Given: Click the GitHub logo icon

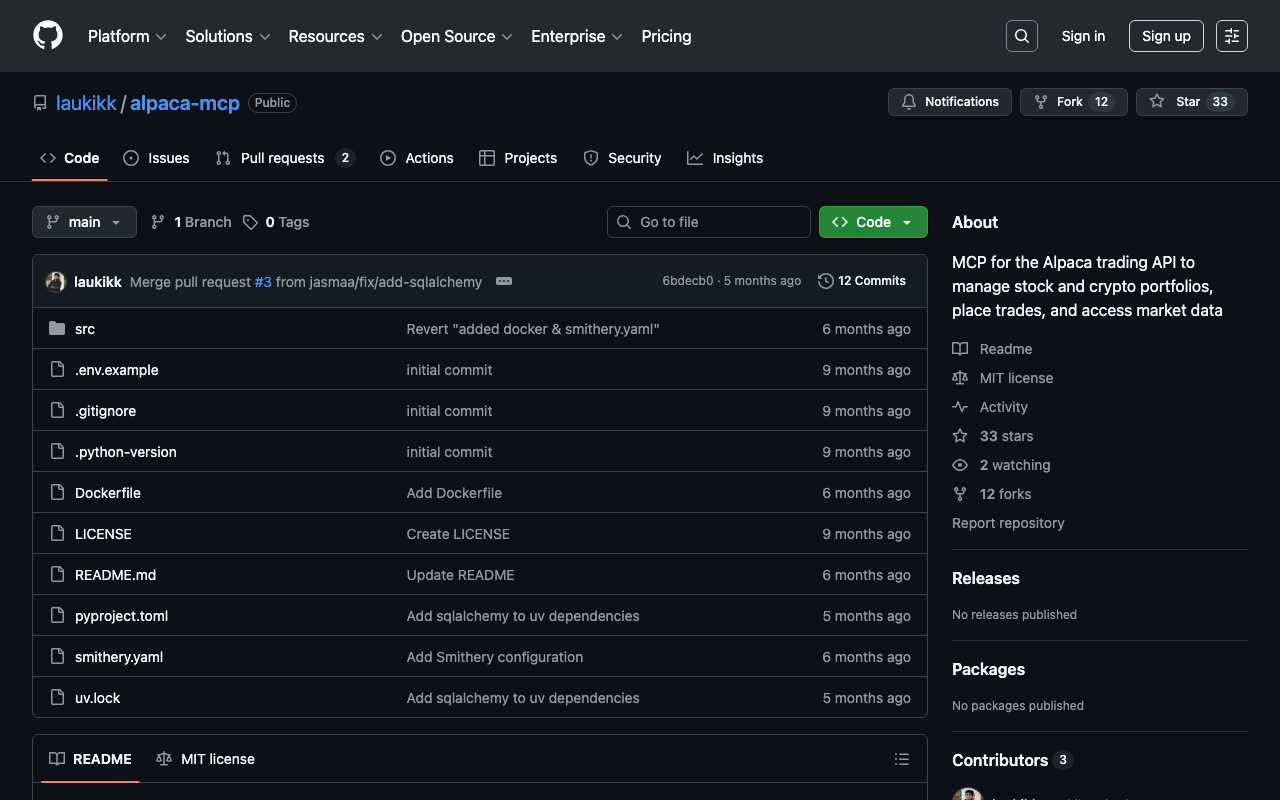Looking at the screenshot, I should [x=48, y=36].
